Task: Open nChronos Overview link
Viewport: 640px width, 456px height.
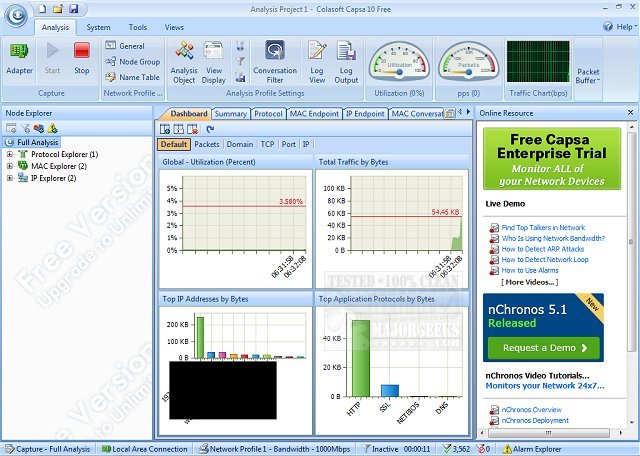Action: point(531,409)
